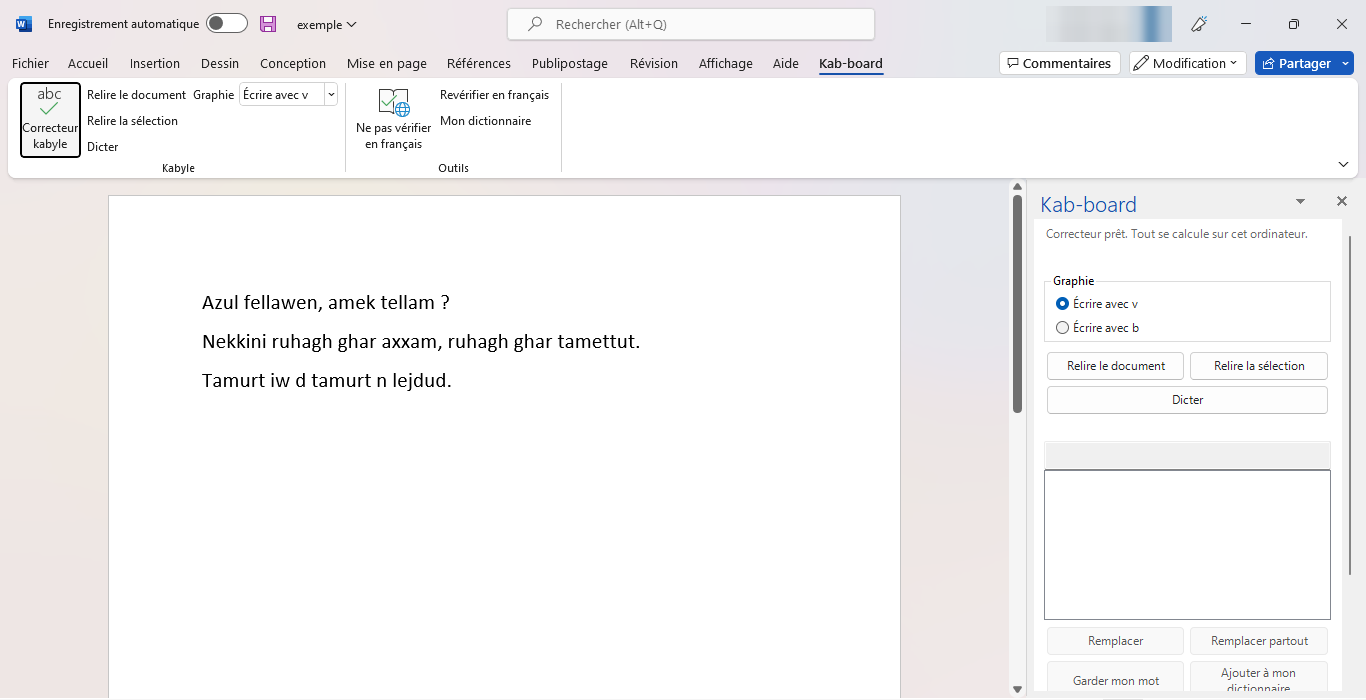Screen dimensions: 1366x700
Task: Open the Dessin tab
Action: 220,63
